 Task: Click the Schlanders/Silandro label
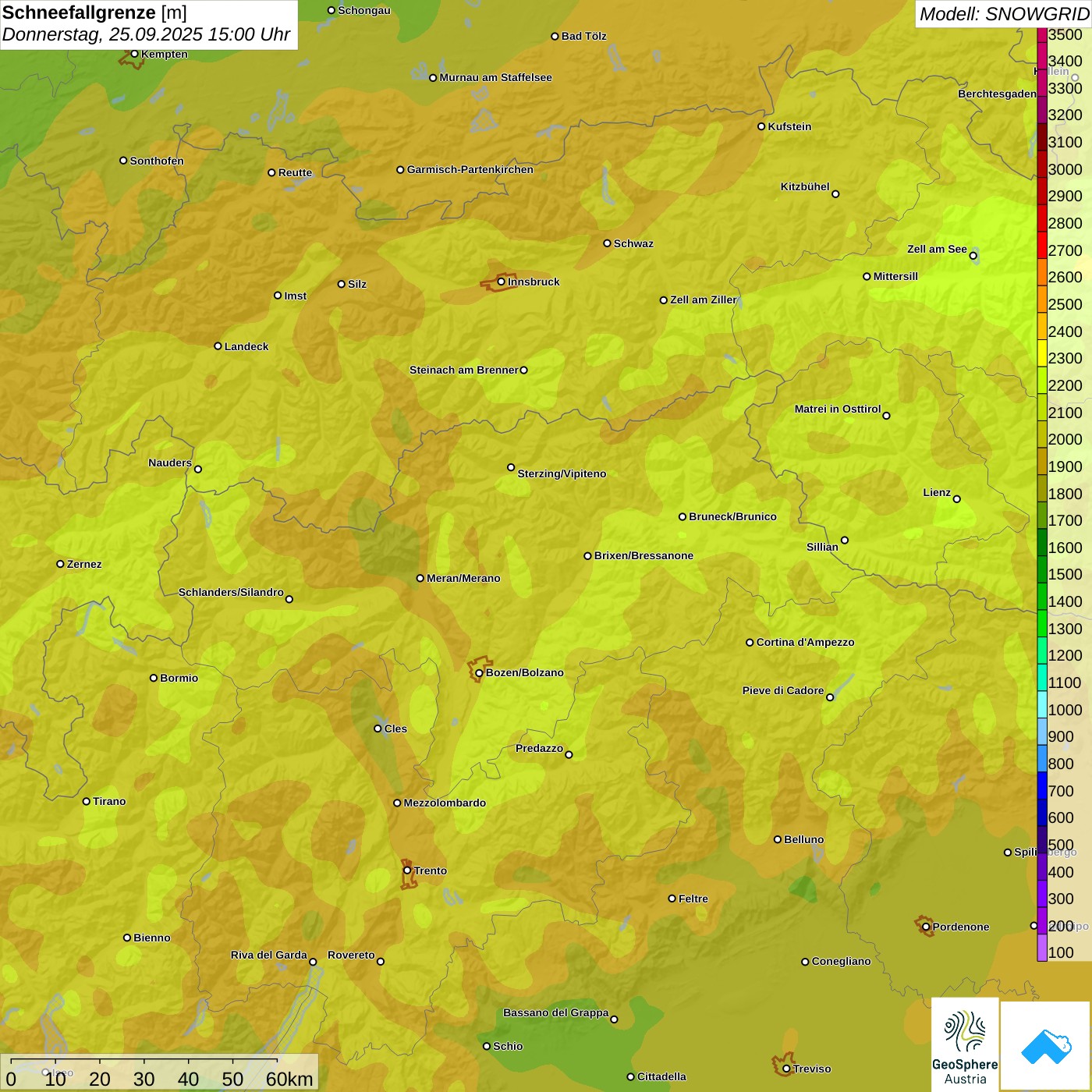click(x=231, y=592)
